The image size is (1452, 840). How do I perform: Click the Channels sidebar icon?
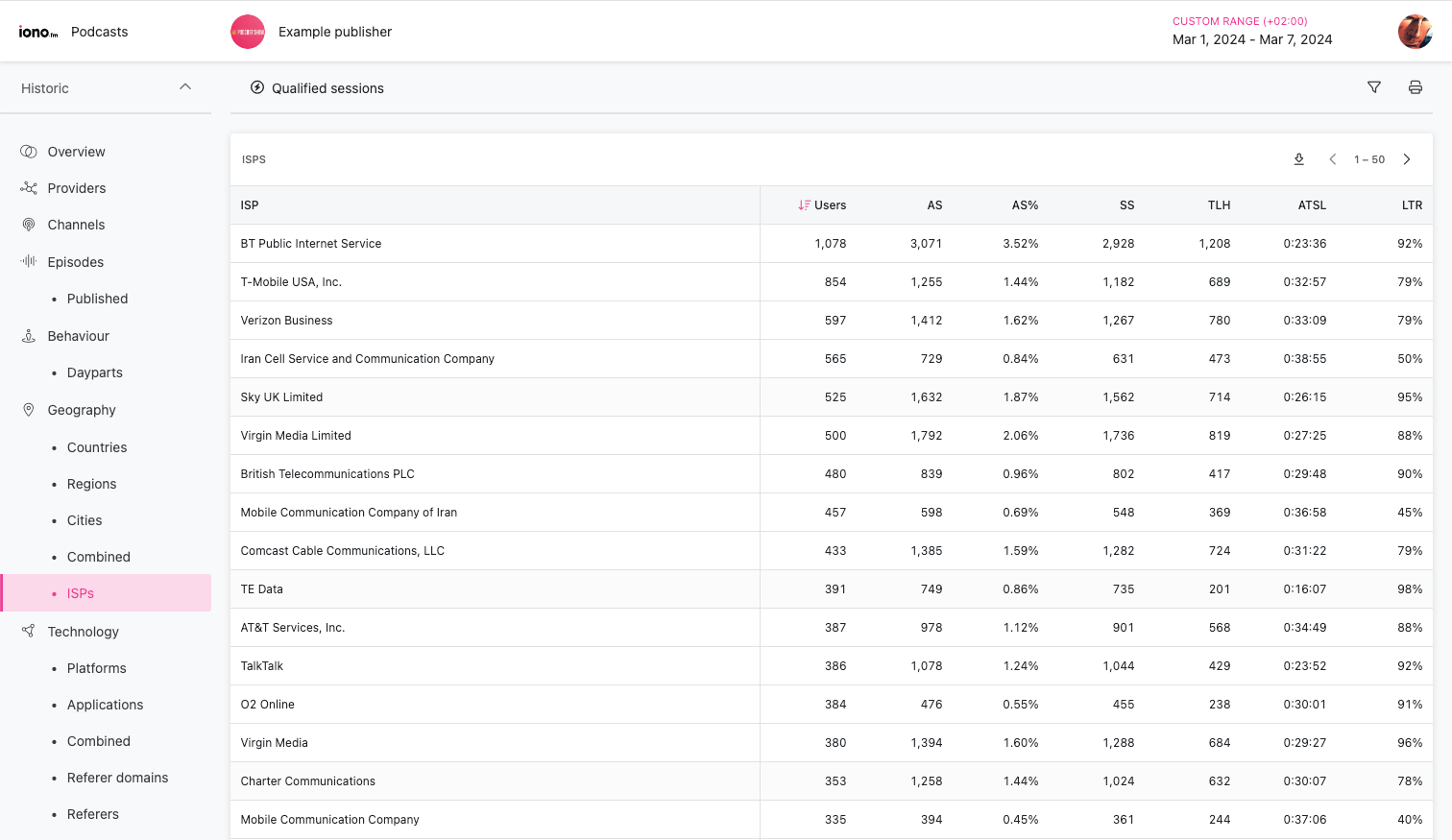29,225
